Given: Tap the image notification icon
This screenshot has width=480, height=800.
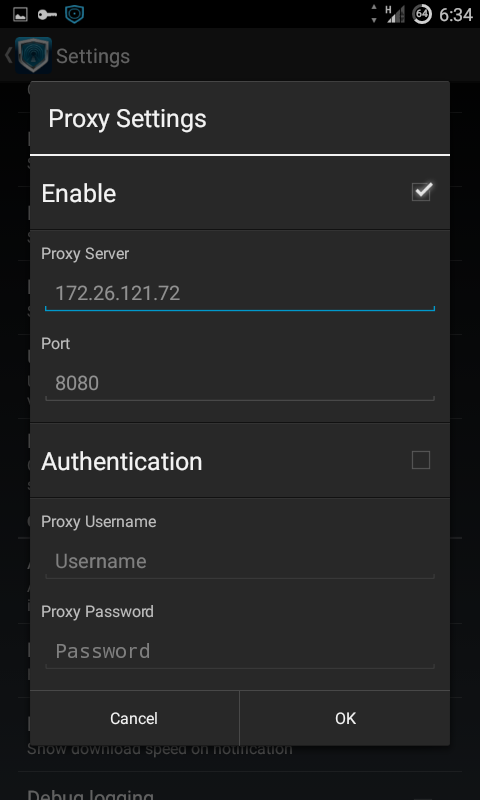Looking at the screenshot, I should coord(20,14).
